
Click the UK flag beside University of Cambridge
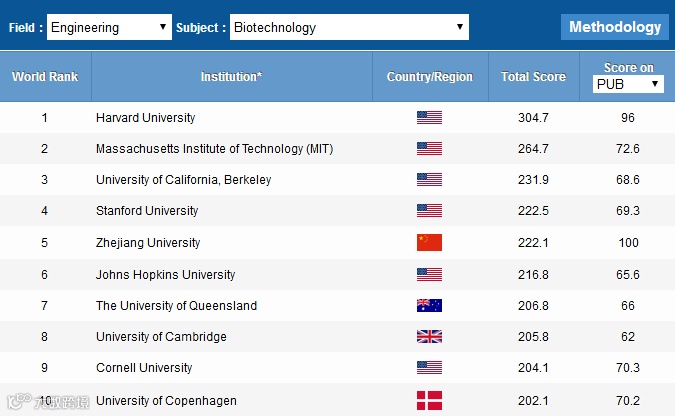tap(429, 338)
